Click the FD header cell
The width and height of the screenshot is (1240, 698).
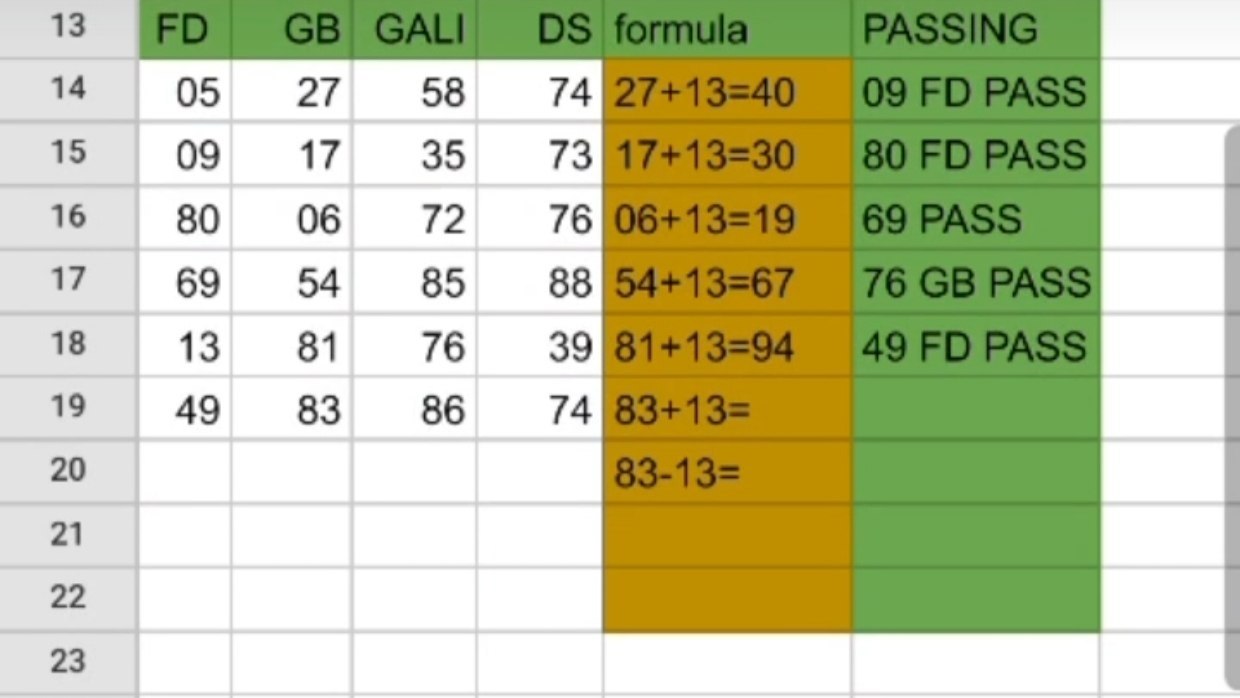pyautogui.click(x=185, y=28)
